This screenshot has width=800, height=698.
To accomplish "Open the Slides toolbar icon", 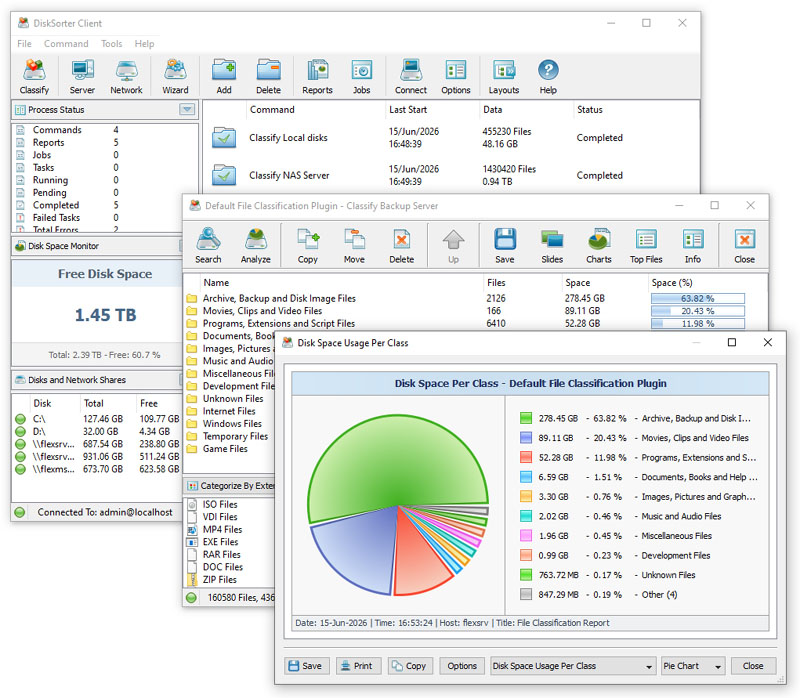I will (x=552, y=246).
